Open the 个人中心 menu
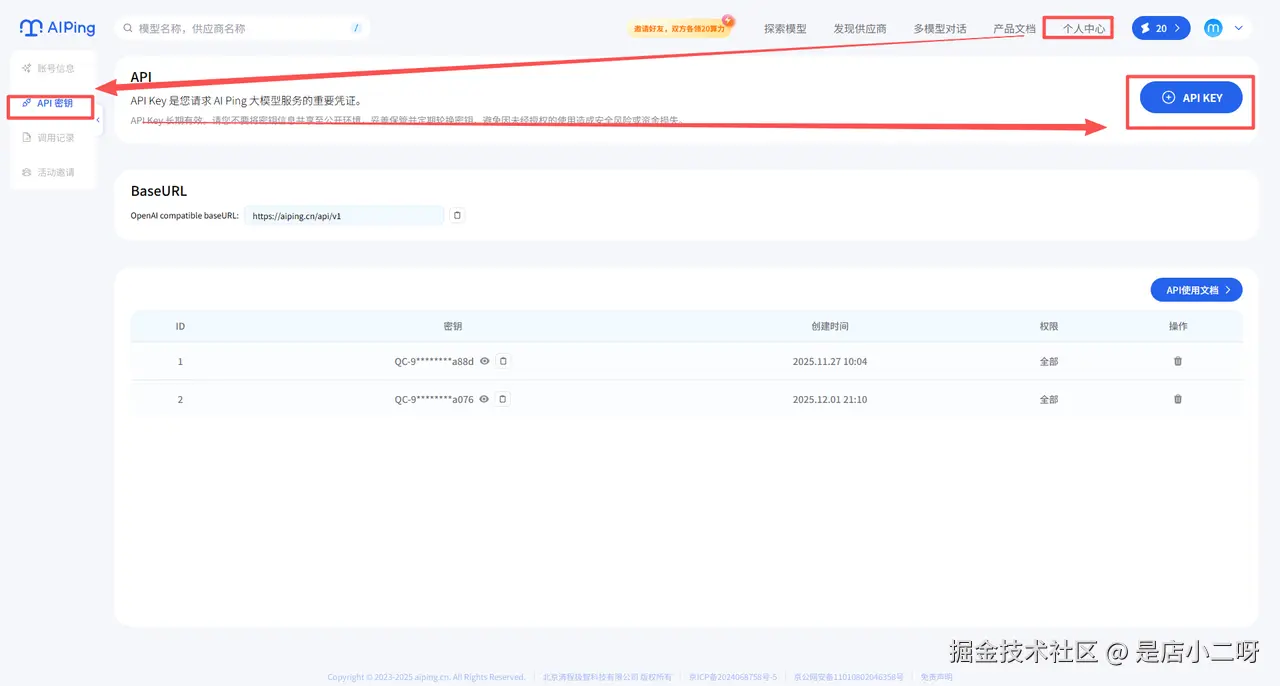The image size is (1280, 686). (x=1084, y=29)
